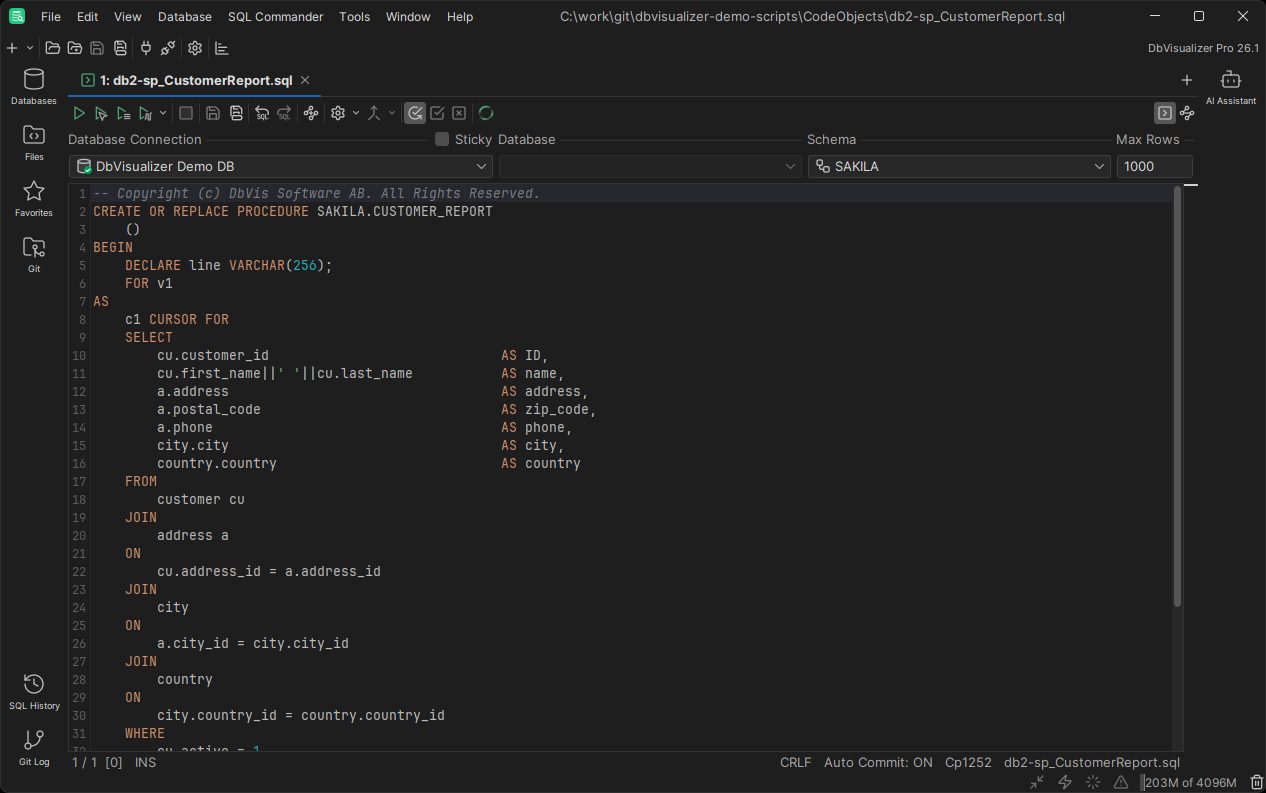Open the Git sidebar panel
The height and width of the screenshot is (793, 1266).
click(x=34, y=255)
